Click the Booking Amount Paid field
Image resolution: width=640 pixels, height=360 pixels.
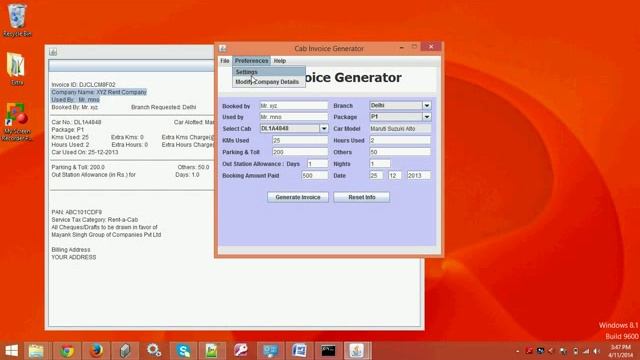tap(315, 176)
